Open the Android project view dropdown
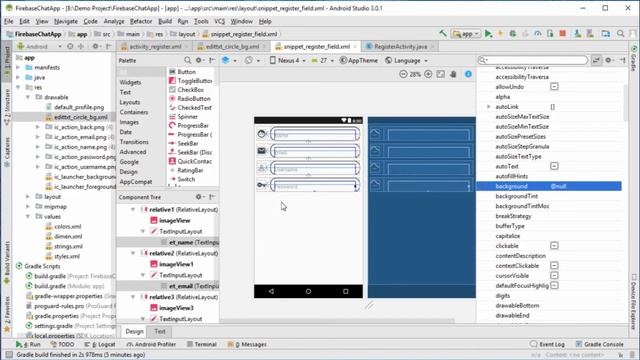Viewport: 640px width, 360px height. tap(39, 47)
